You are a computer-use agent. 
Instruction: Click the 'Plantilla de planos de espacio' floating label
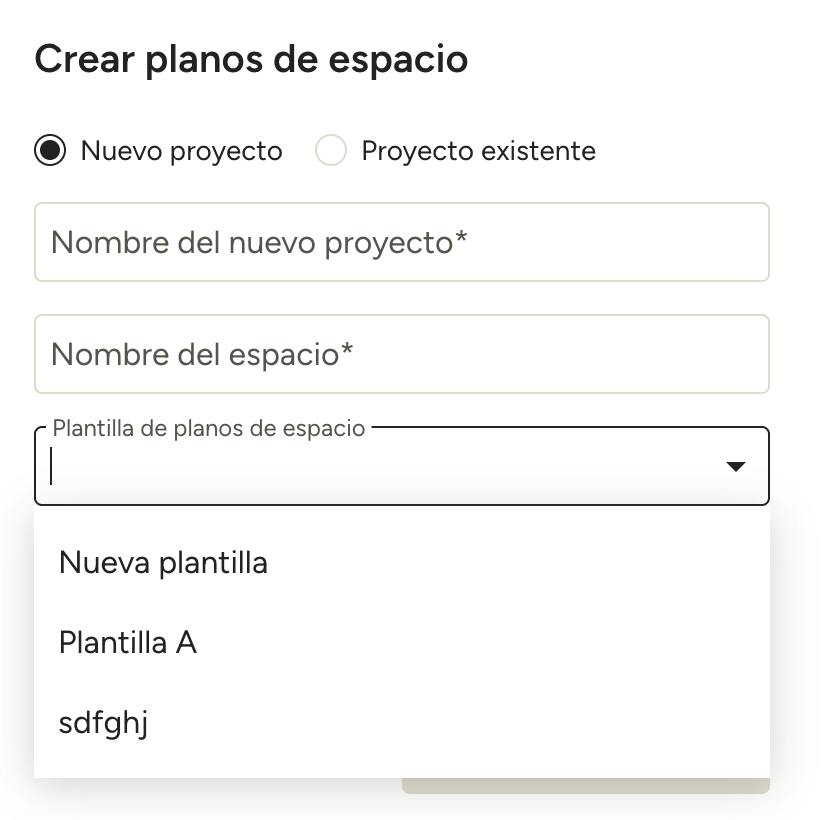tap(209, 428)
